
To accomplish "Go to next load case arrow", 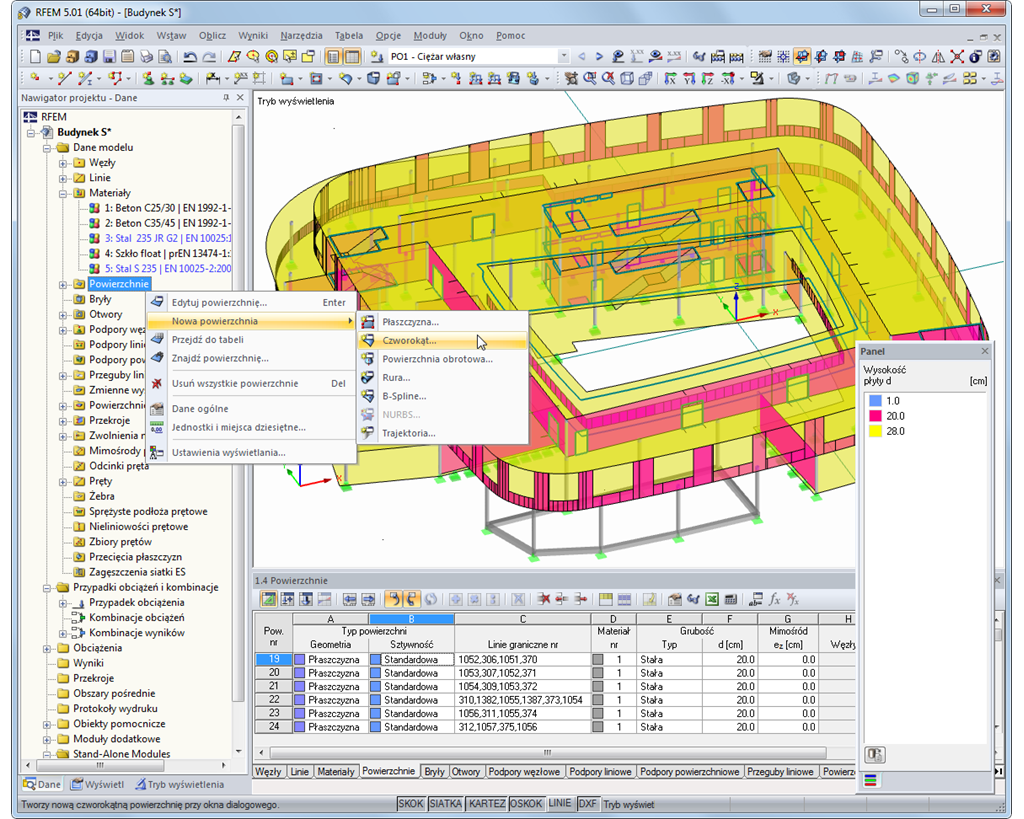I will coord(599,57).
